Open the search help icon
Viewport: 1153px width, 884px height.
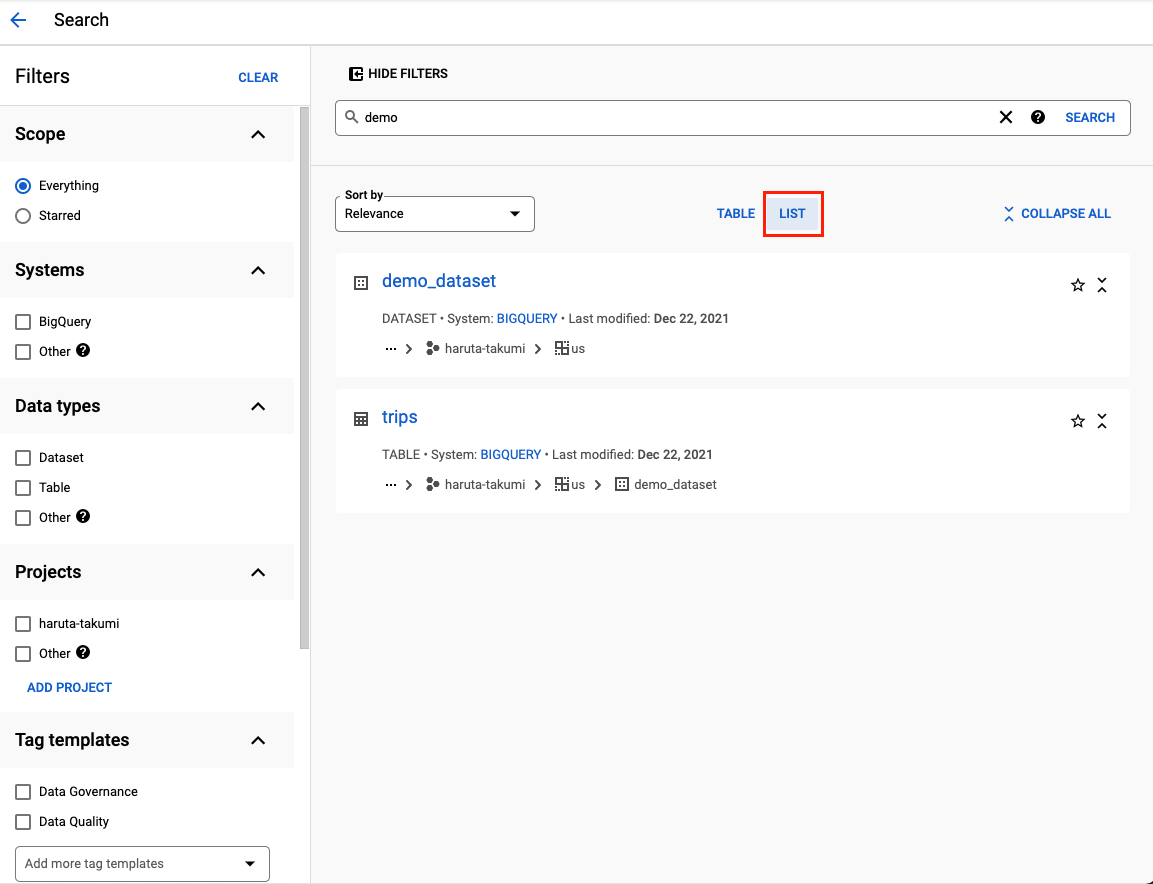pos(1038,117)
